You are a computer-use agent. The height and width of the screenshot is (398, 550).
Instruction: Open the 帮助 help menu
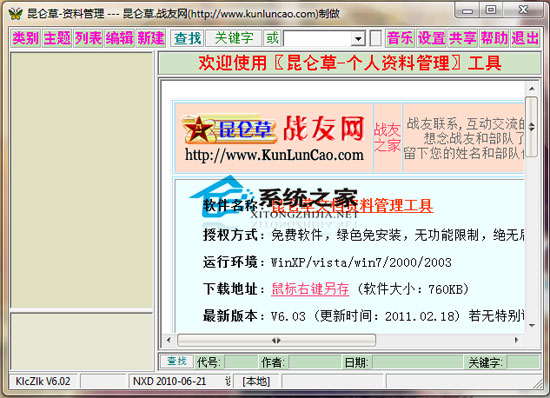pos(494,38)
